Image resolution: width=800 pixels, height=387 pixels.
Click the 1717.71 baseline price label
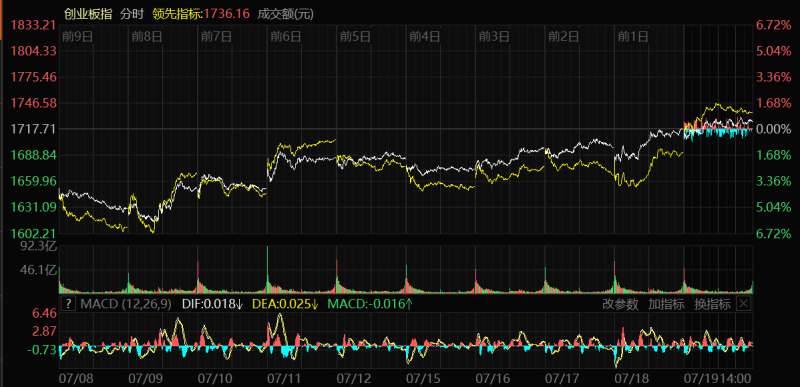pos(33,129)
